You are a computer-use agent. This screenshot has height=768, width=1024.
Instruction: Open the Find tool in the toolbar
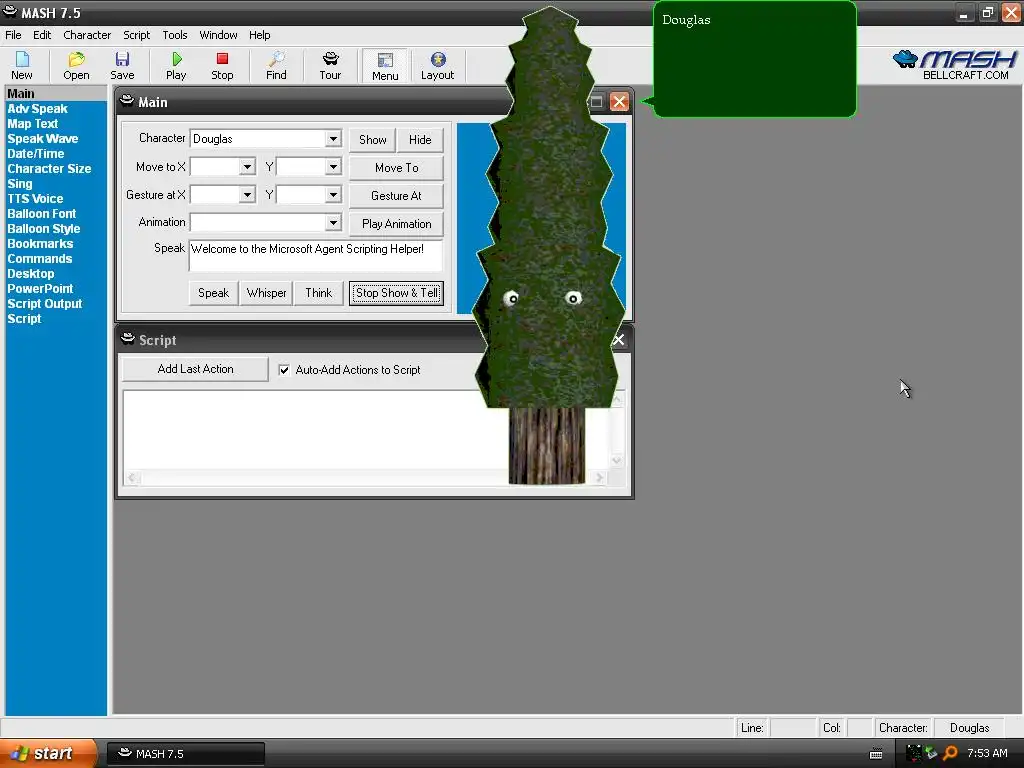coord(276,65)
